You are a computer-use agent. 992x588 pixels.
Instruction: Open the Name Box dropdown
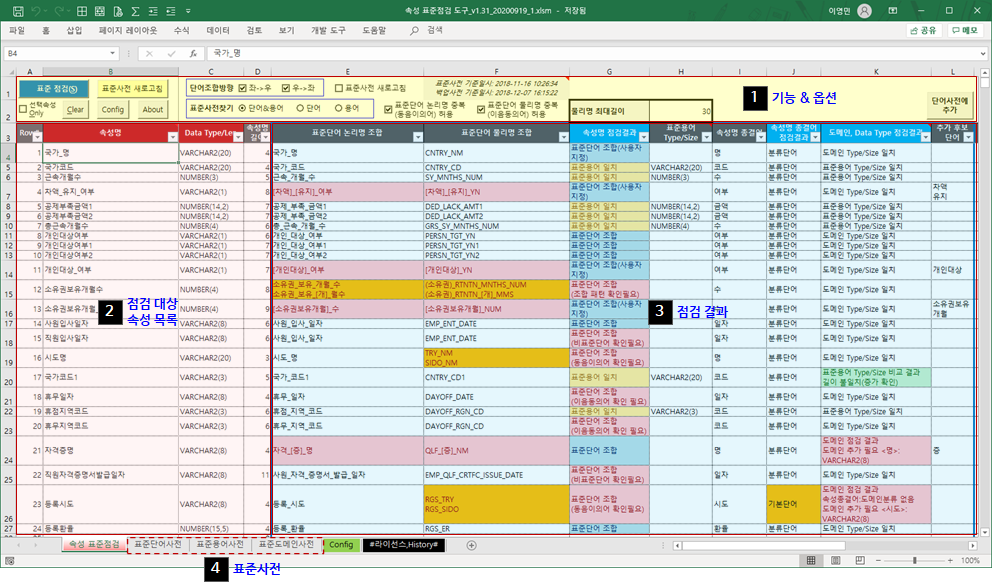click(113, 54)
